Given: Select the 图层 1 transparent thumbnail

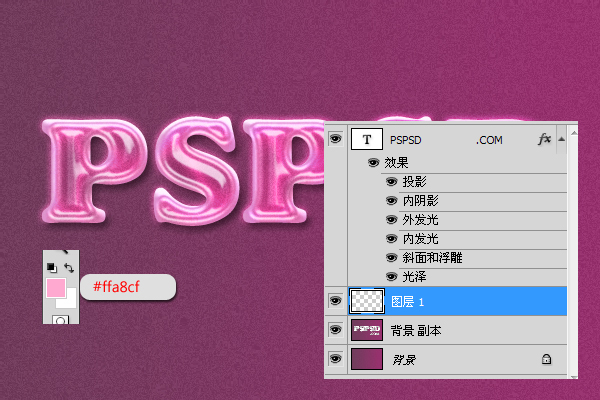Looking at the screenshot, I should (x=367, y=301).
